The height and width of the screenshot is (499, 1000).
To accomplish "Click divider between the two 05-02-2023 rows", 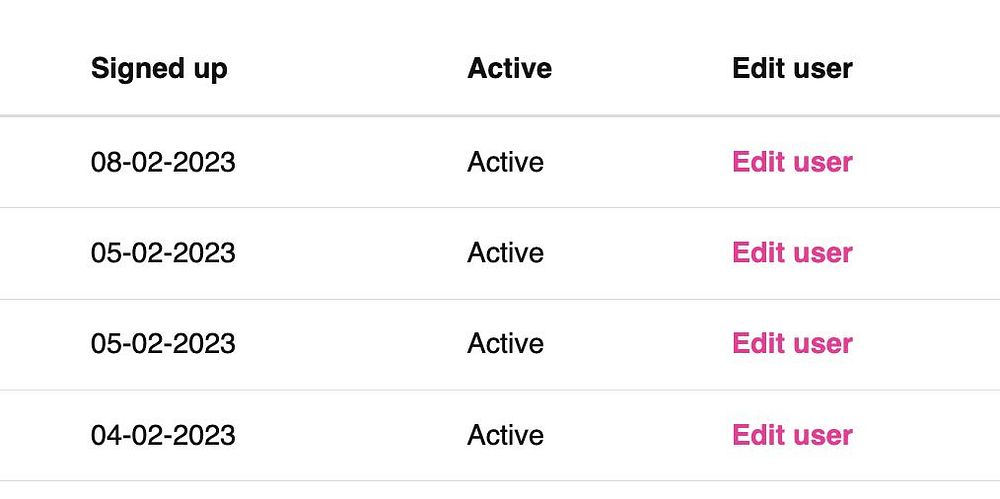I will tap(500, 299).
